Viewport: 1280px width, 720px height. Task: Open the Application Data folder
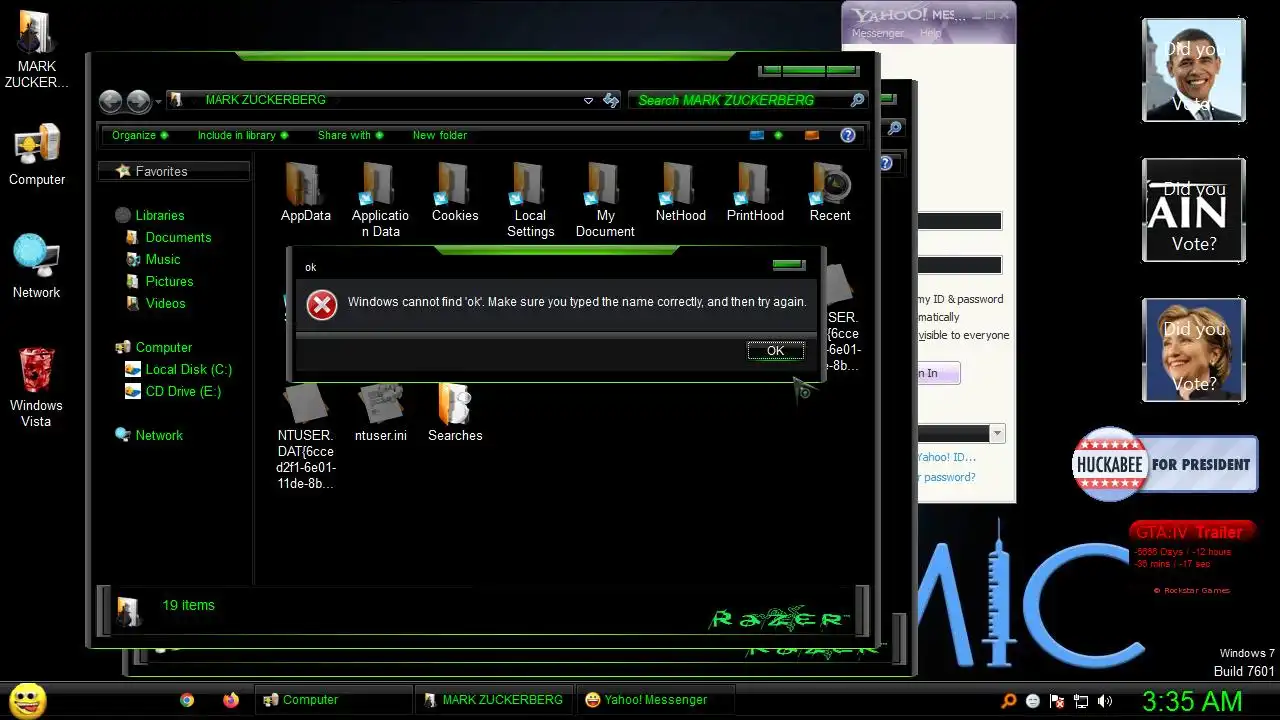coord(380,200)
